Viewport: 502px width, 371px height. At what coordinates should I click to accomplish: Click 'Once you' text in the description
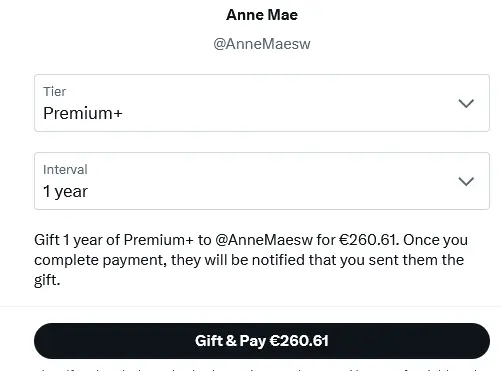[x=435, y=240]
